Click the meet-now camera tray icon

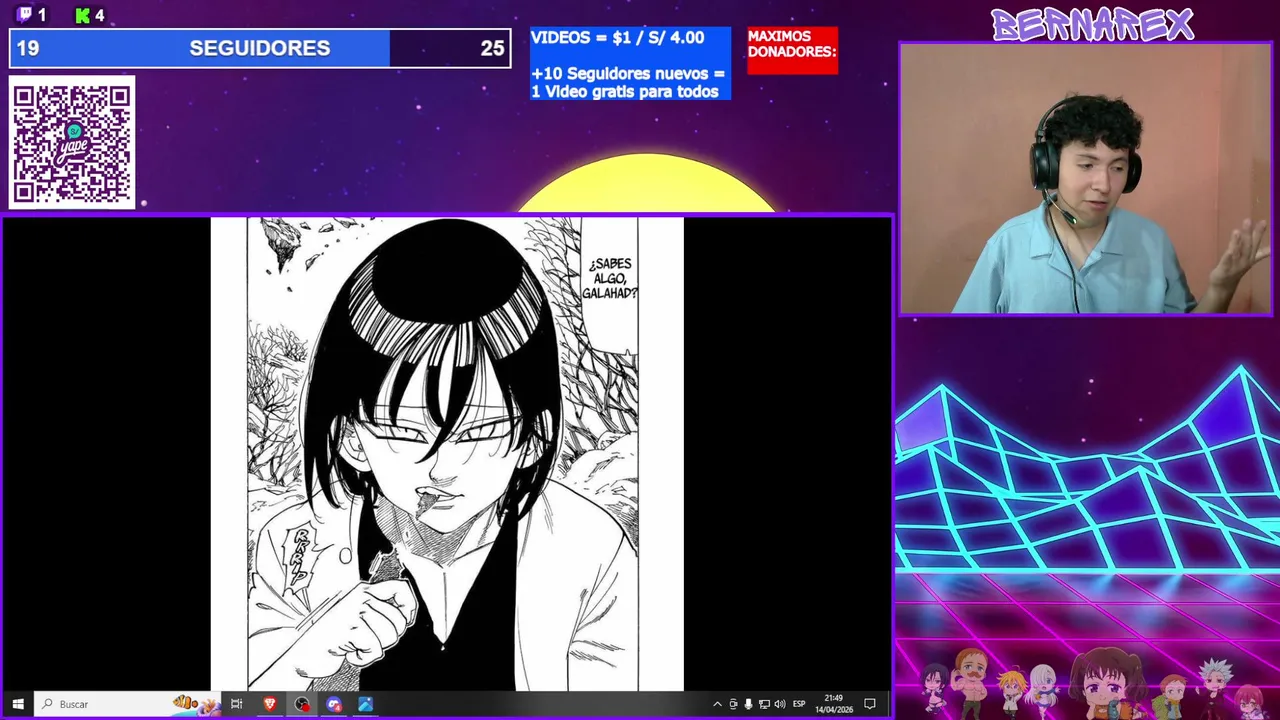tap(733, 704)
